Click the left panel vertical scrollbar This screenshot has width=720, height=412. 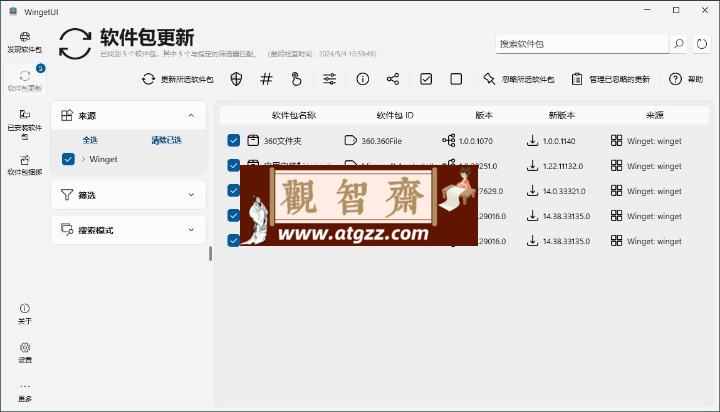pyautogui.click(x=210, y=254)
